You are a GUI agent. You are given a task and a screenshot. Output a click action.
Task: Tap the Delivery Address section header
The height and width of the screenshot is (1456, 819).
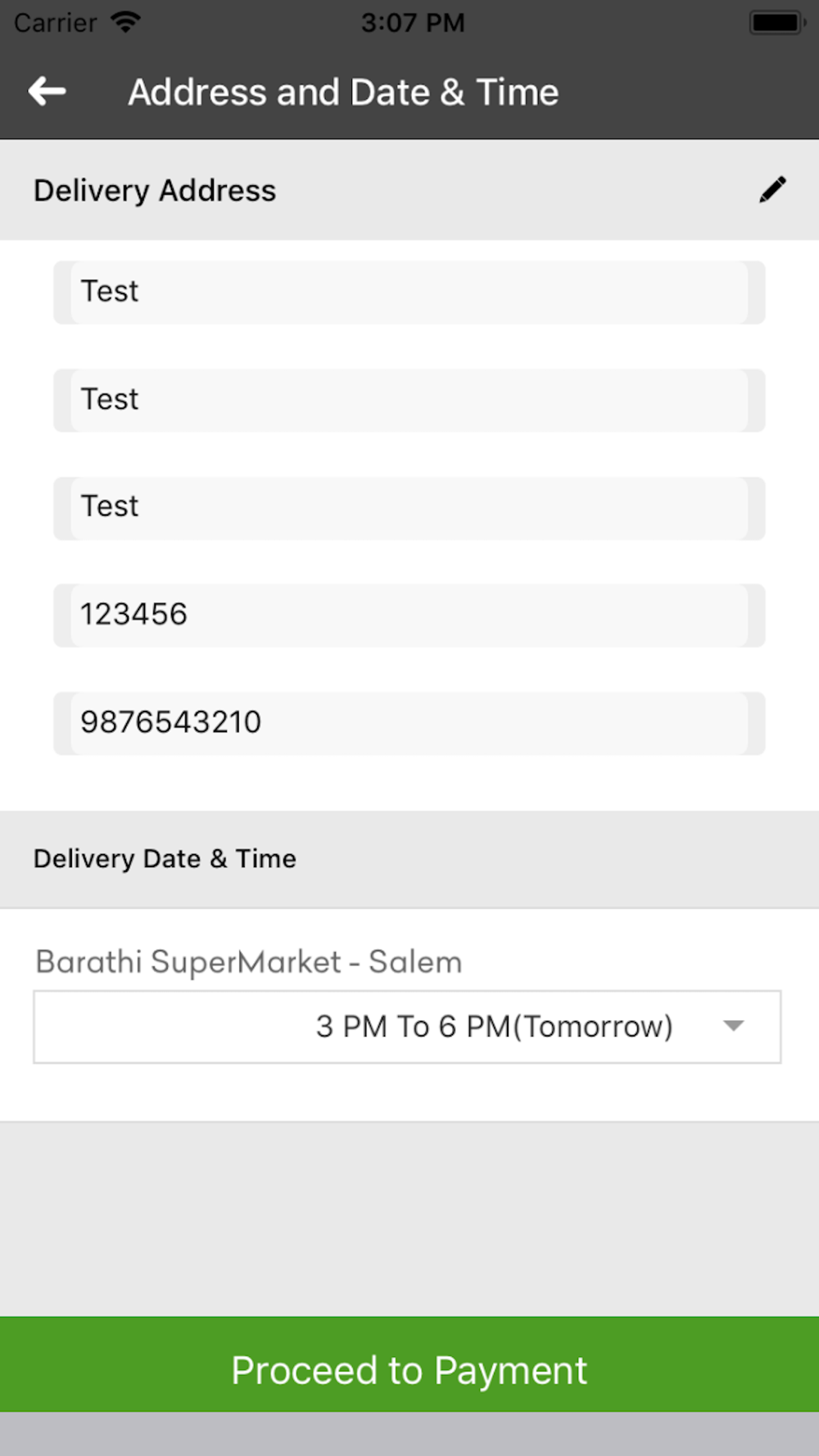click(155, 191)
